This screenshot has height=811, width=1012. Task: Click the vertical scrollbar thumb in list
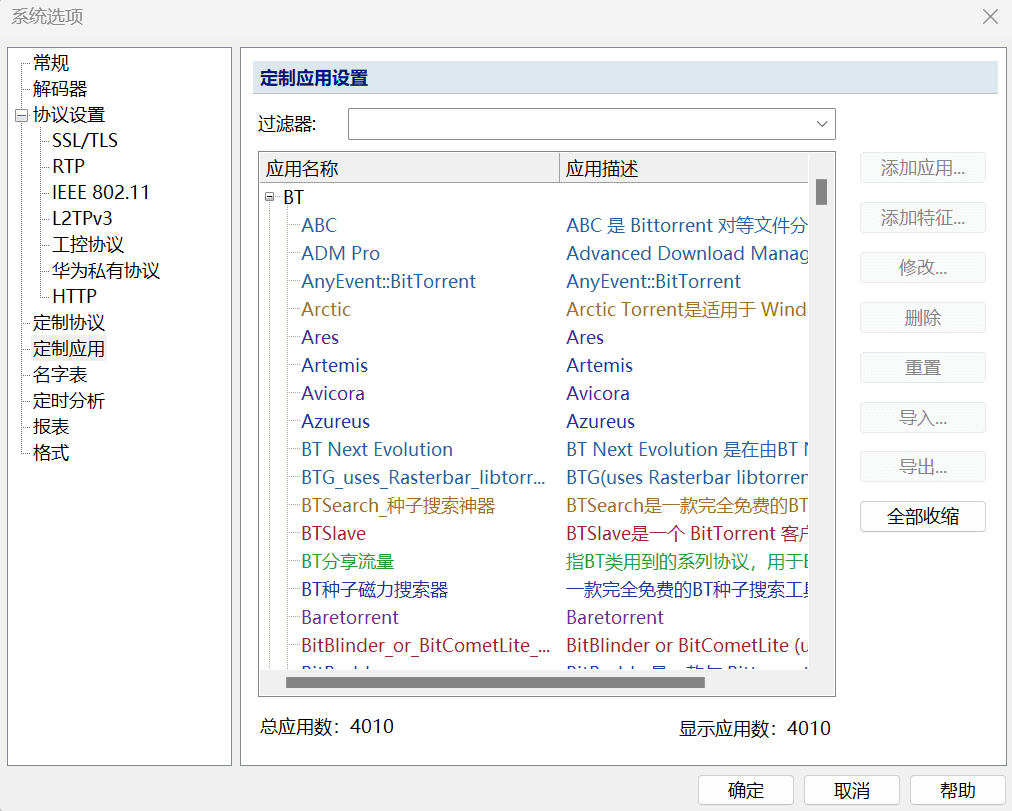[821, 191]
